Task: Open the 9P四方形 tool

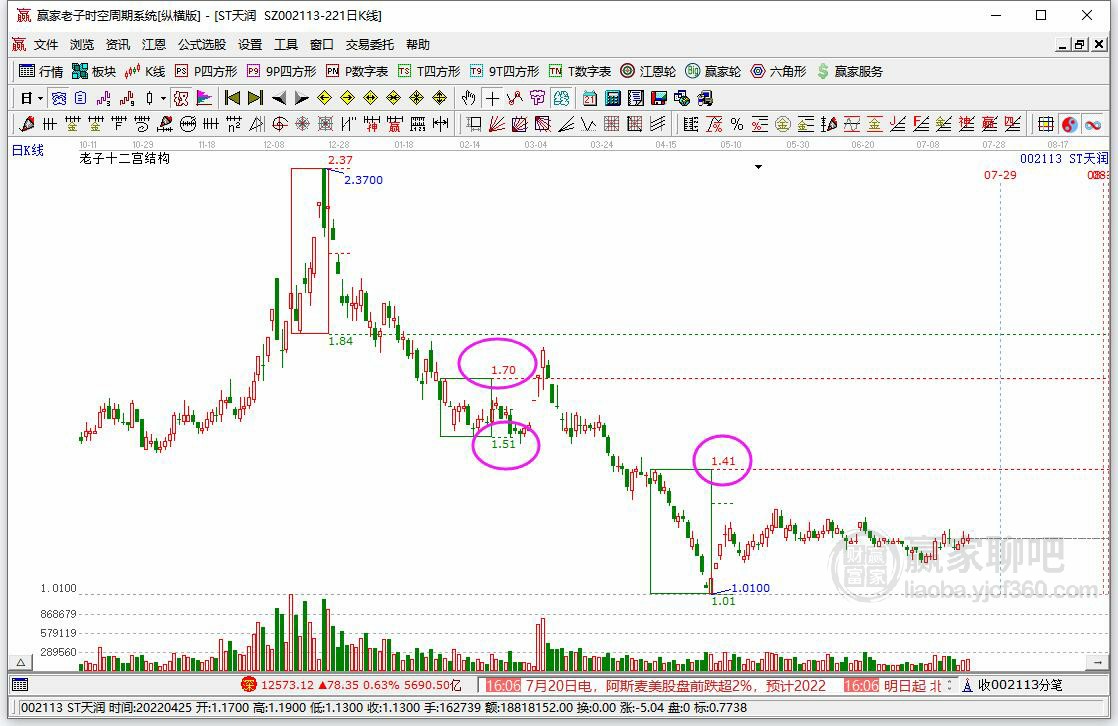Action: pos(282,71)
